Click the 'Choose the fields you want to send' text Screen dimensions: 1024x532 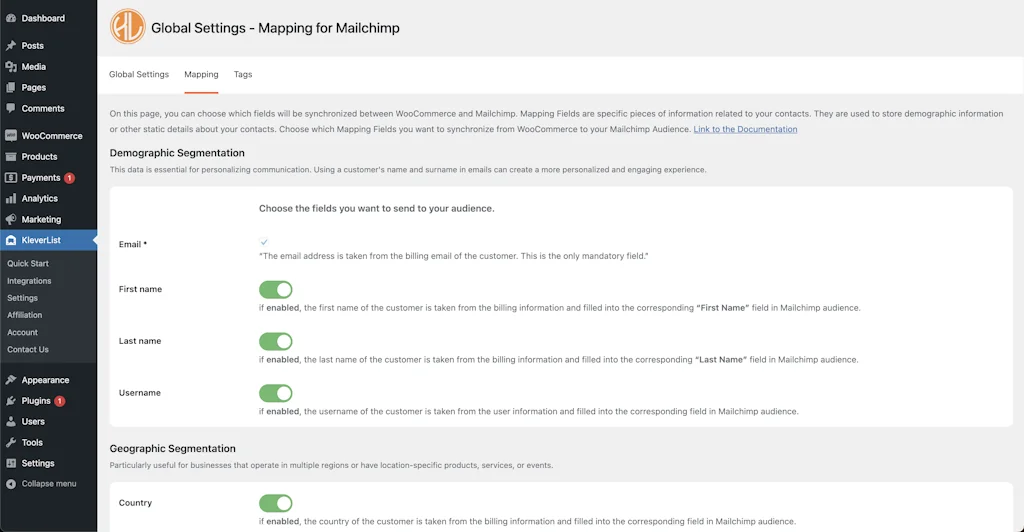coord(377,208)
